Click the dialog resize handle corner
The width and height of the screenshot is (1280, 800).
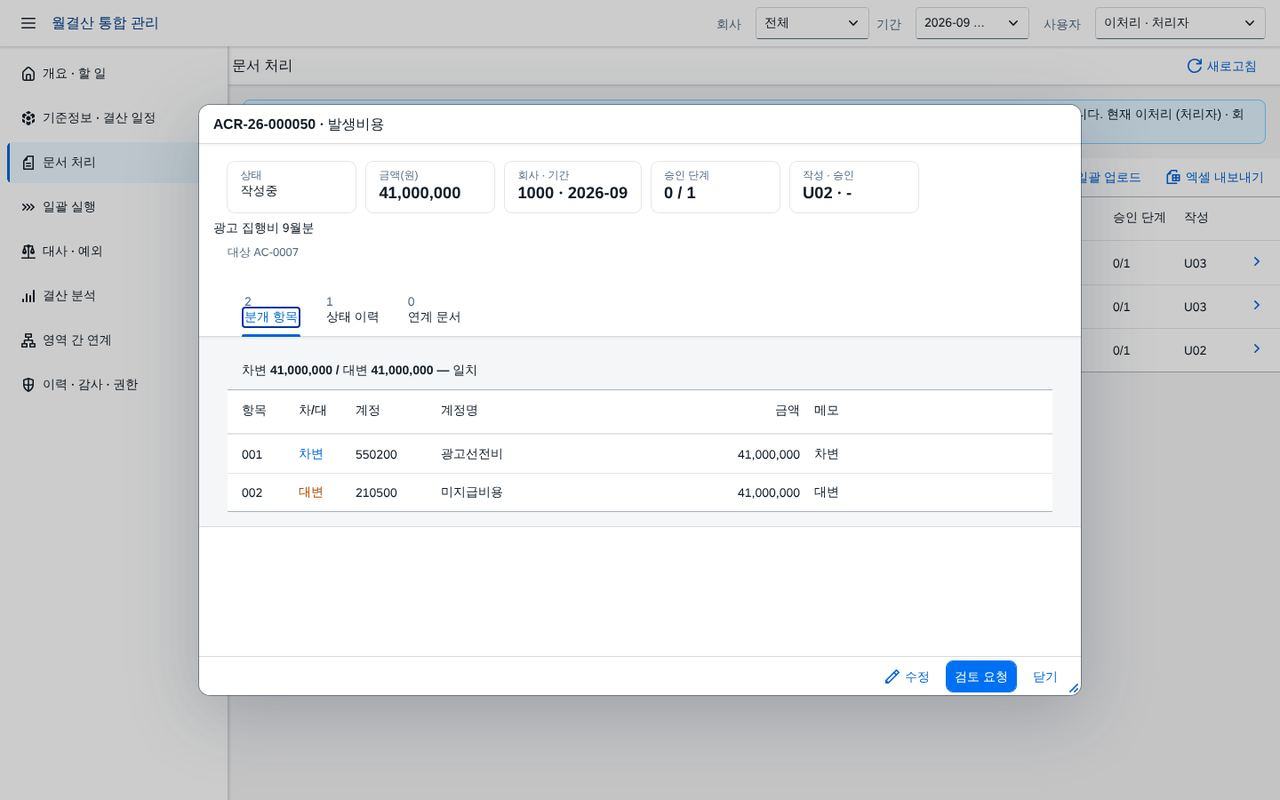point(1073,688)
